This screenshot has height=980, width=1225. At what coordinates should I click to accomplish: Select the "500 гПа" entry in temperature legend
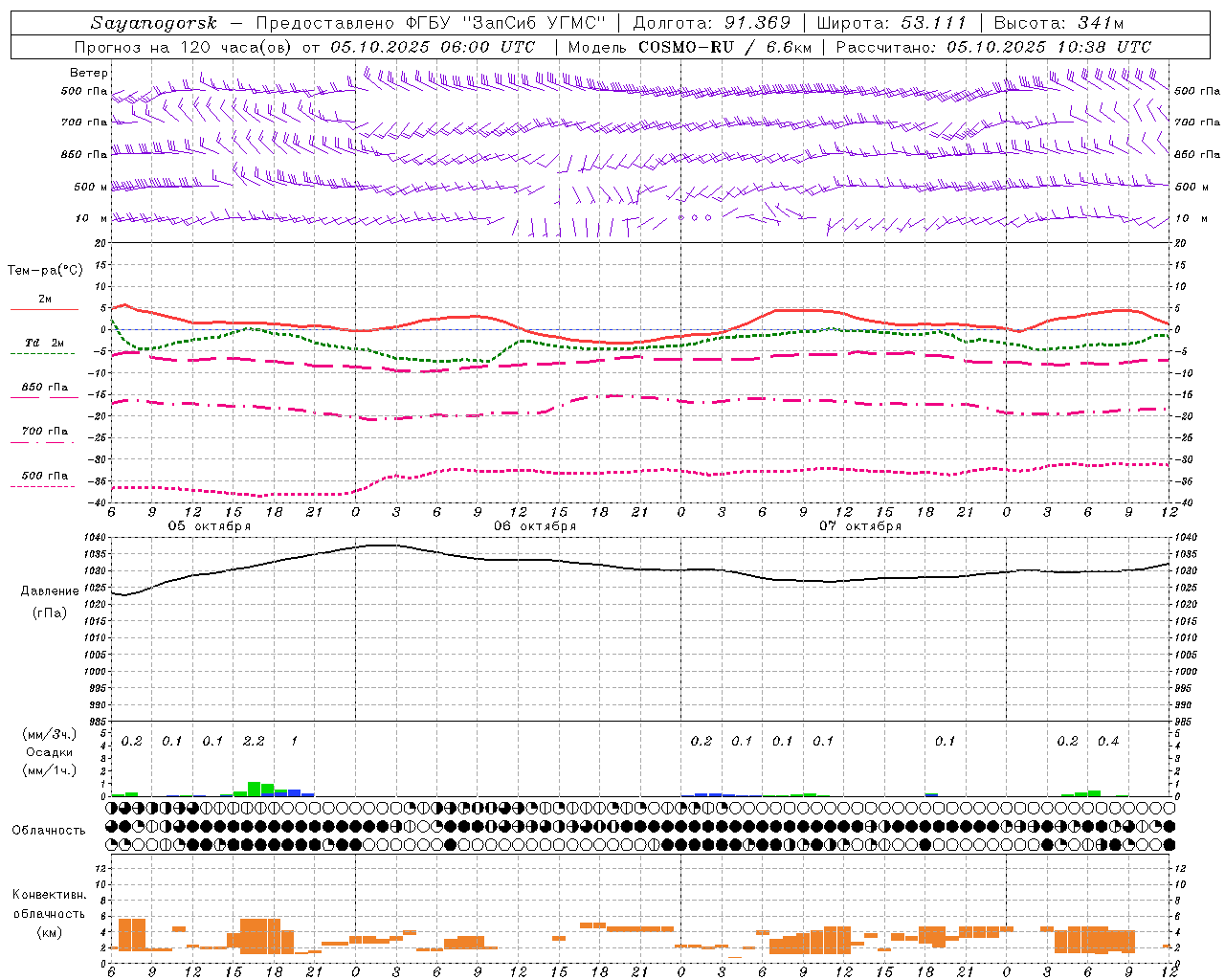pyautogui.click(x=45, y=476)
